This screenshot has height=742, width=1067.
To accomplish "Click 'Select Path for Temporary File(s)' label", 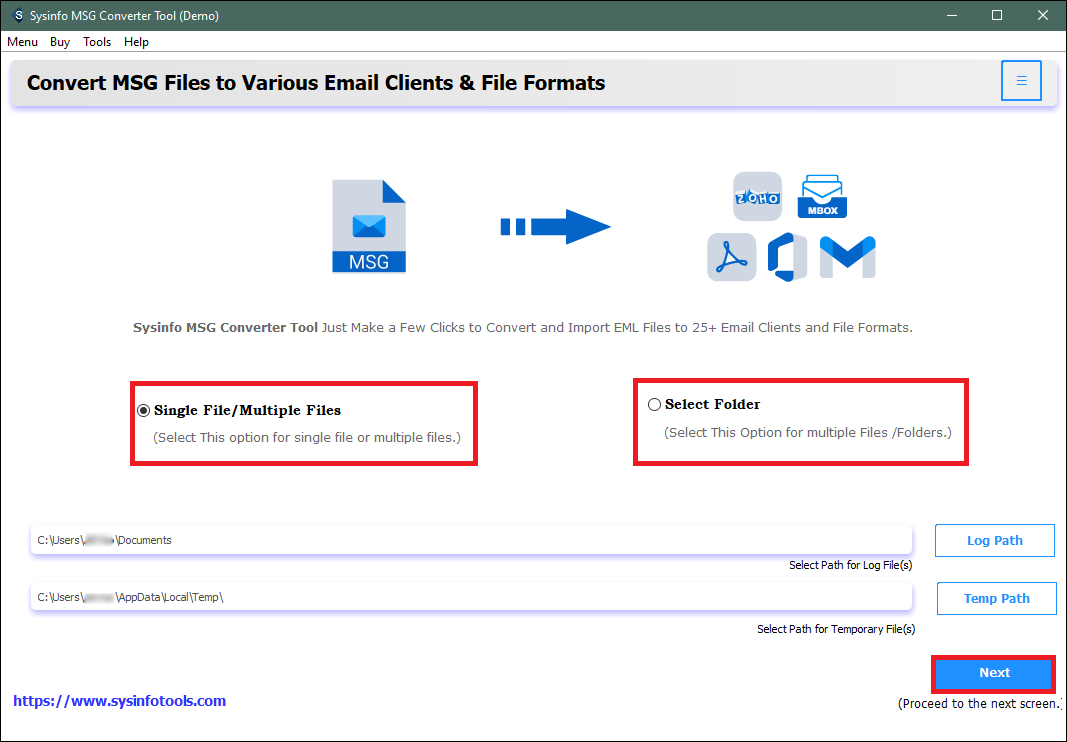I will coord(836,629).
